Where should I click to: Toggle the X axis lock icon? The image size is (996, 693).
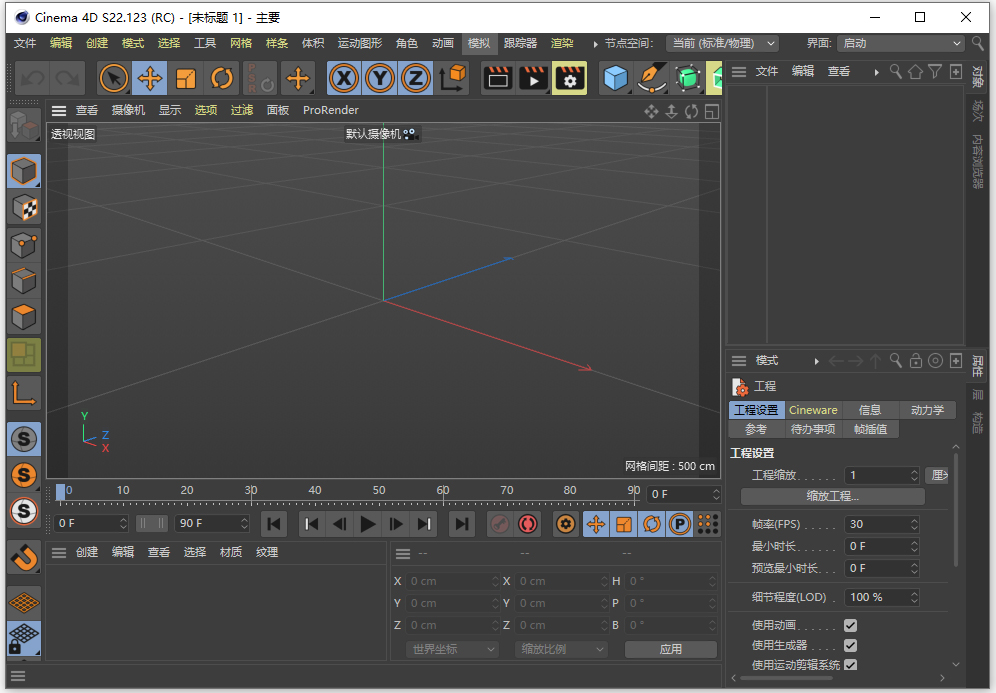coord(344,78)
